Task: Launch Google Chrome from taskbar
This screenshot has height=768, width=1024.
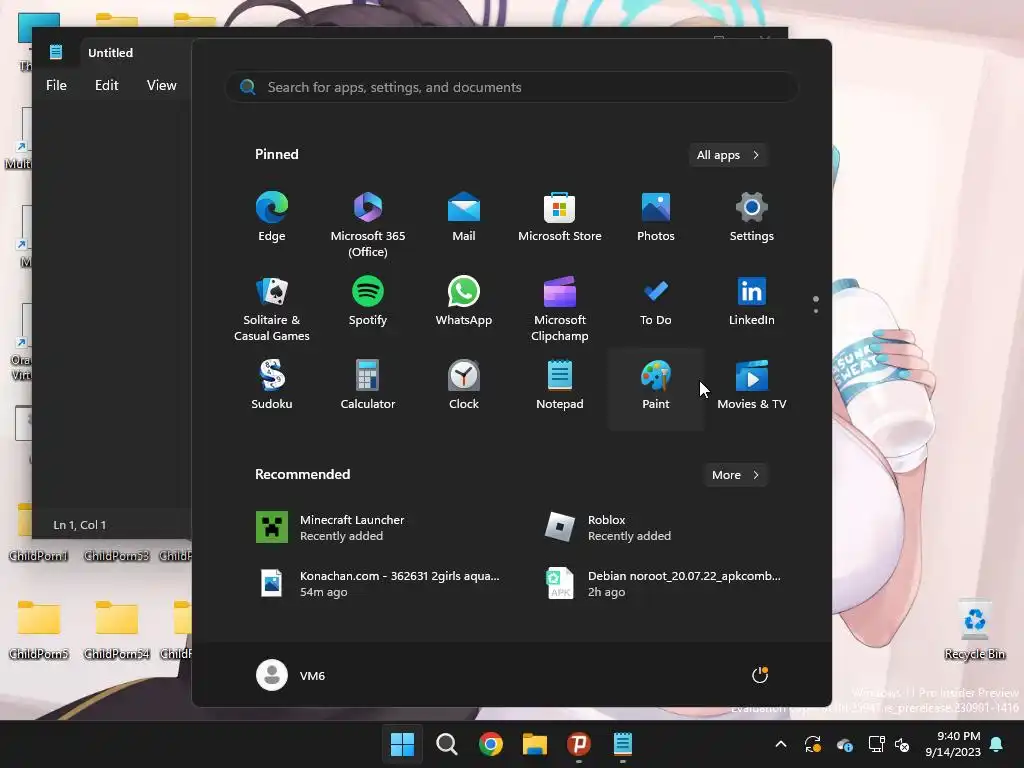Action: [x=490, y=744]
